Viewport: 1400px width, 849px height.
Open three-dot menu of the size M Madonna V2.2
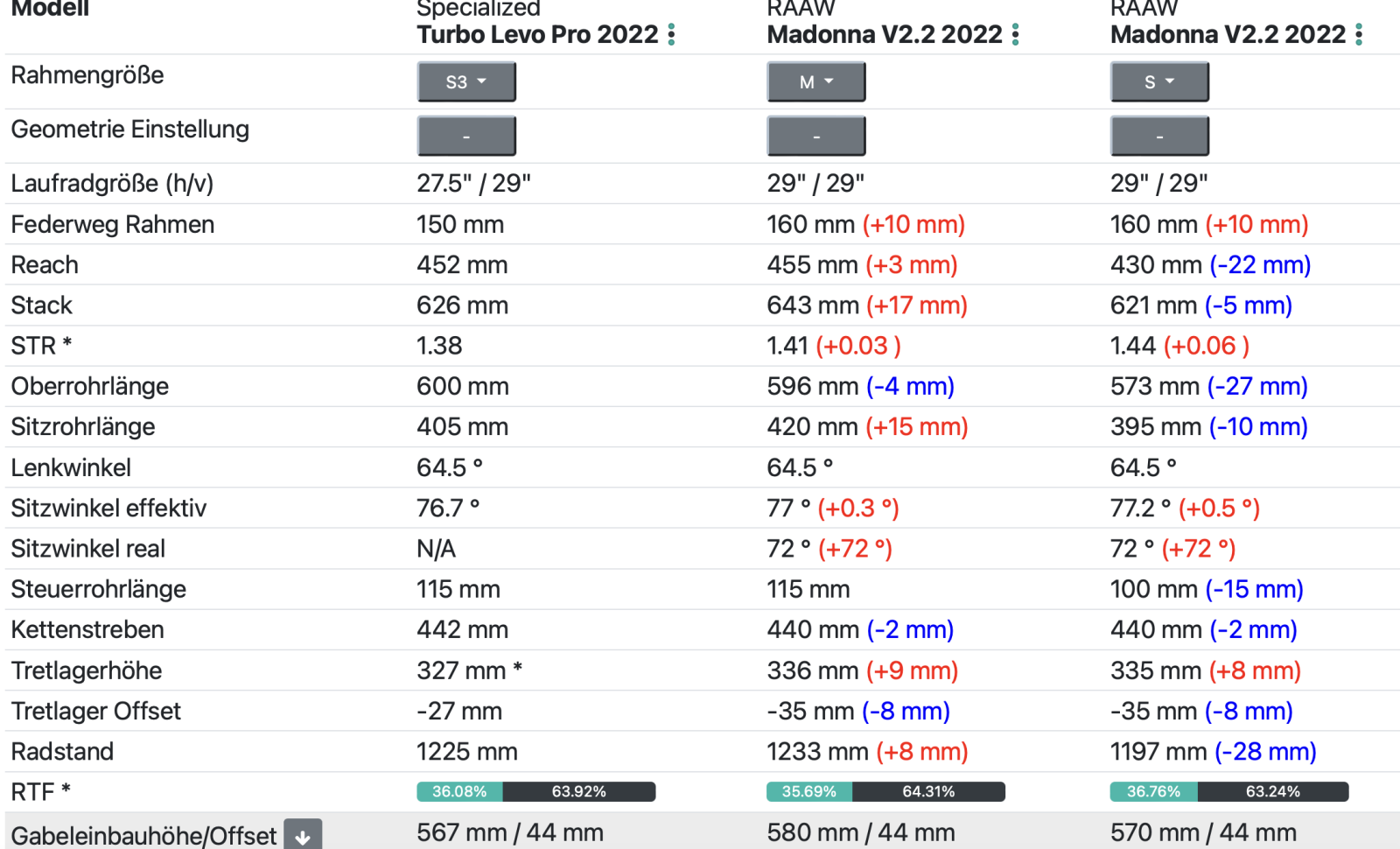tap(1015, 35)
